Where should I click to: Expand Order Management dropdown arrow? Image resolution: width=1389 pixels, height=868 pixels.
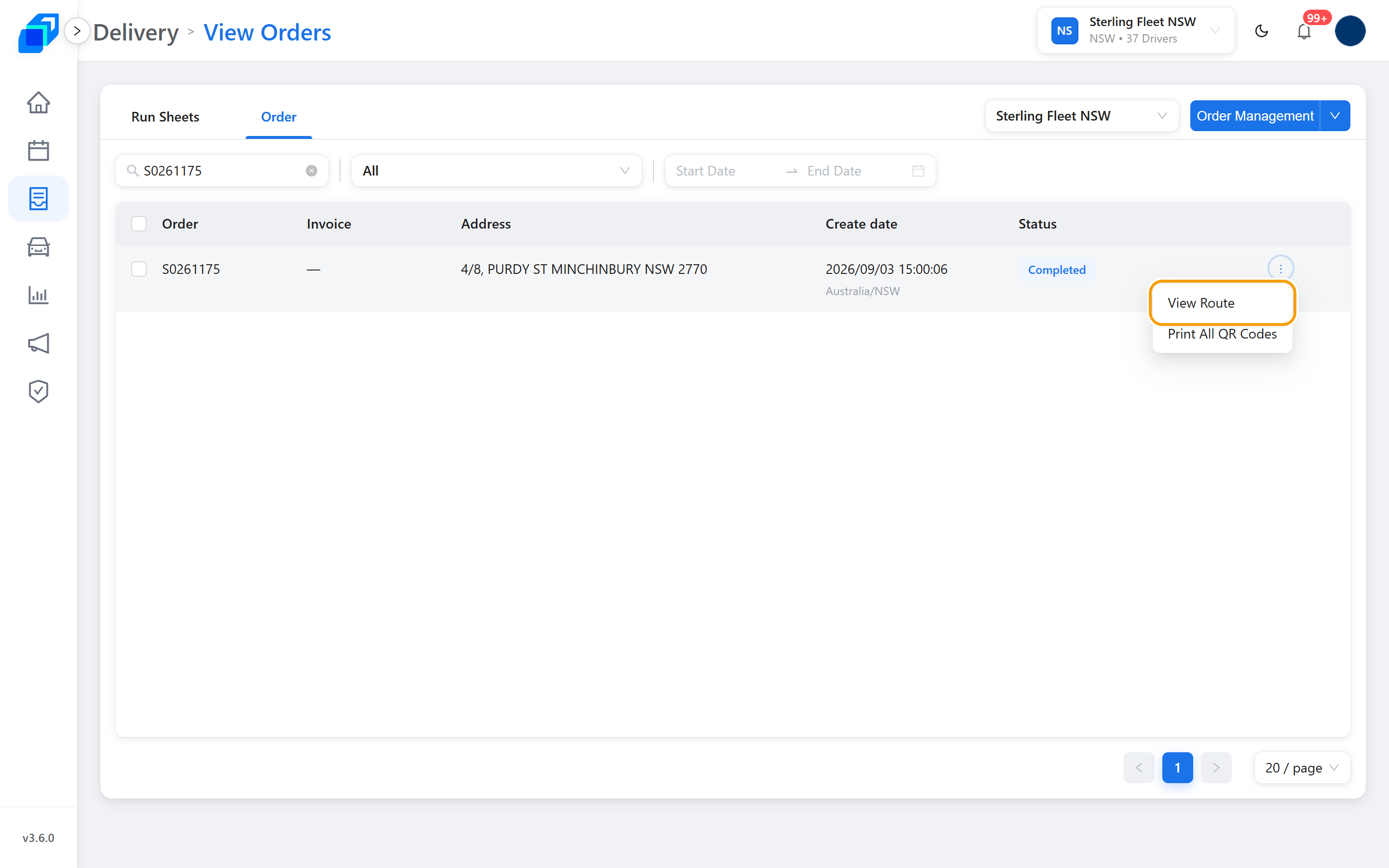pos(1335,116)
